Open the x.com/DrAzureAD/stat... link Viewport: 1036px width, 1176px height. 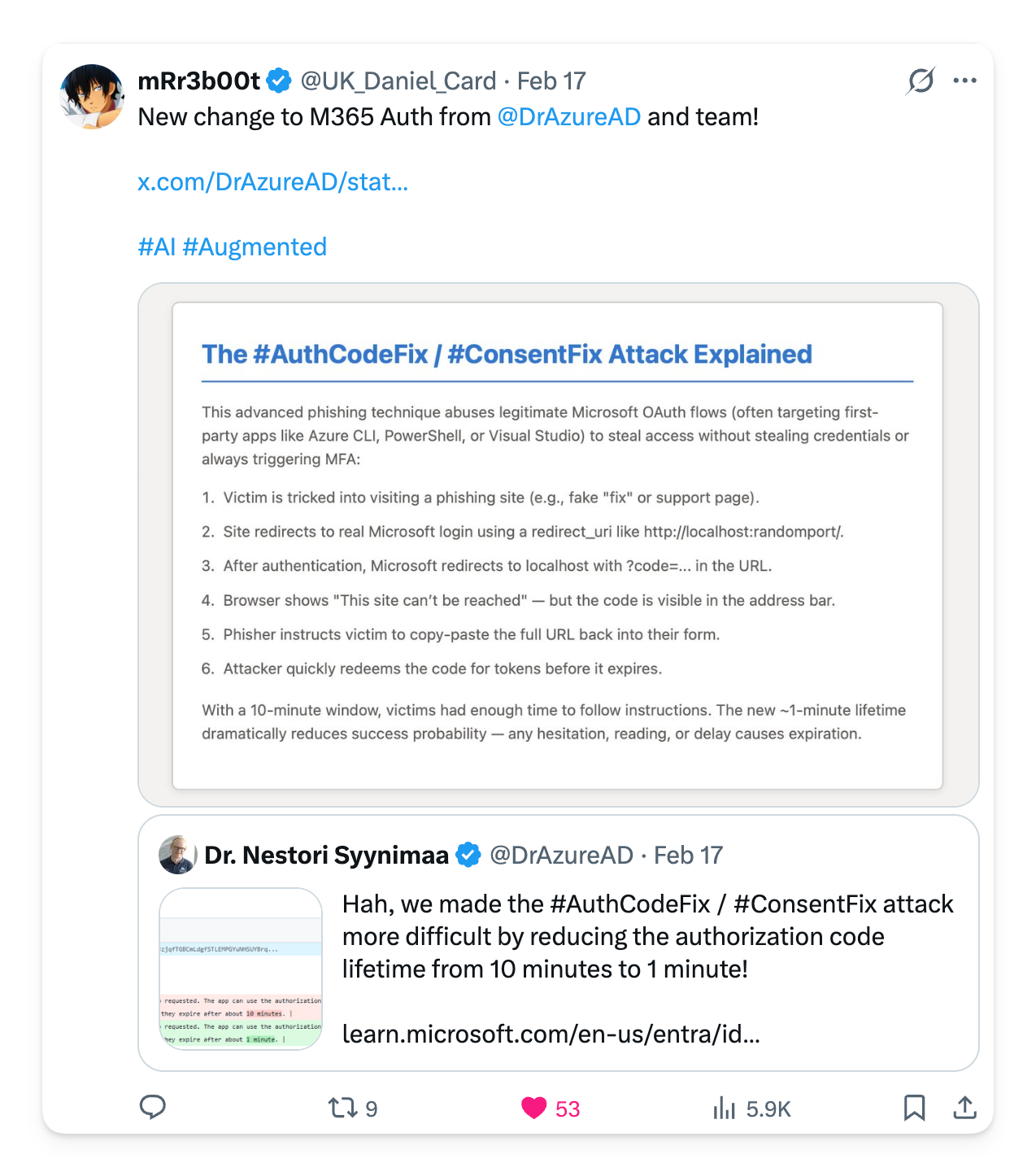tap(273, 182)
